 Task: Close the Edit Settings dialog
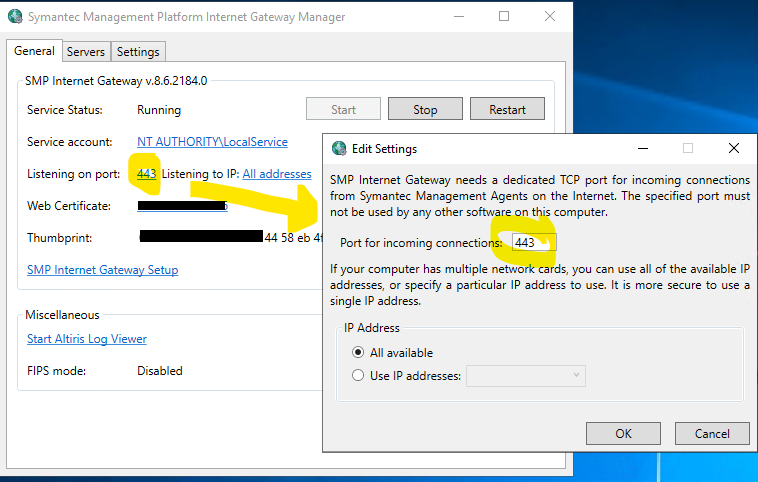click(x=734, y=148)
